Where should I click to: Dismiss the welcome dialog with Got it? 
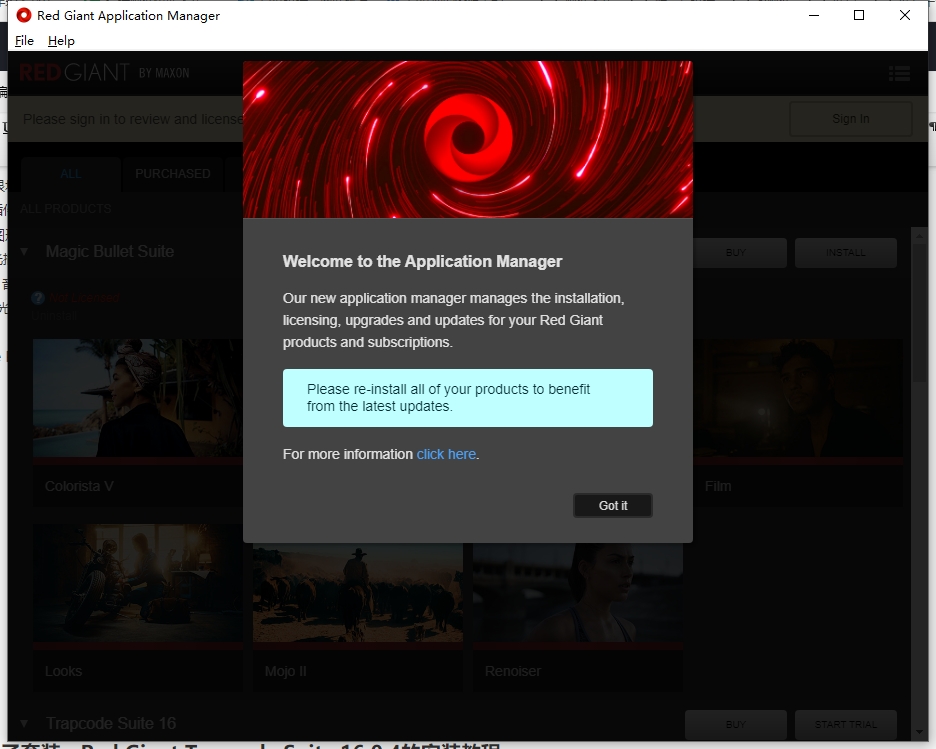point(612,506)
